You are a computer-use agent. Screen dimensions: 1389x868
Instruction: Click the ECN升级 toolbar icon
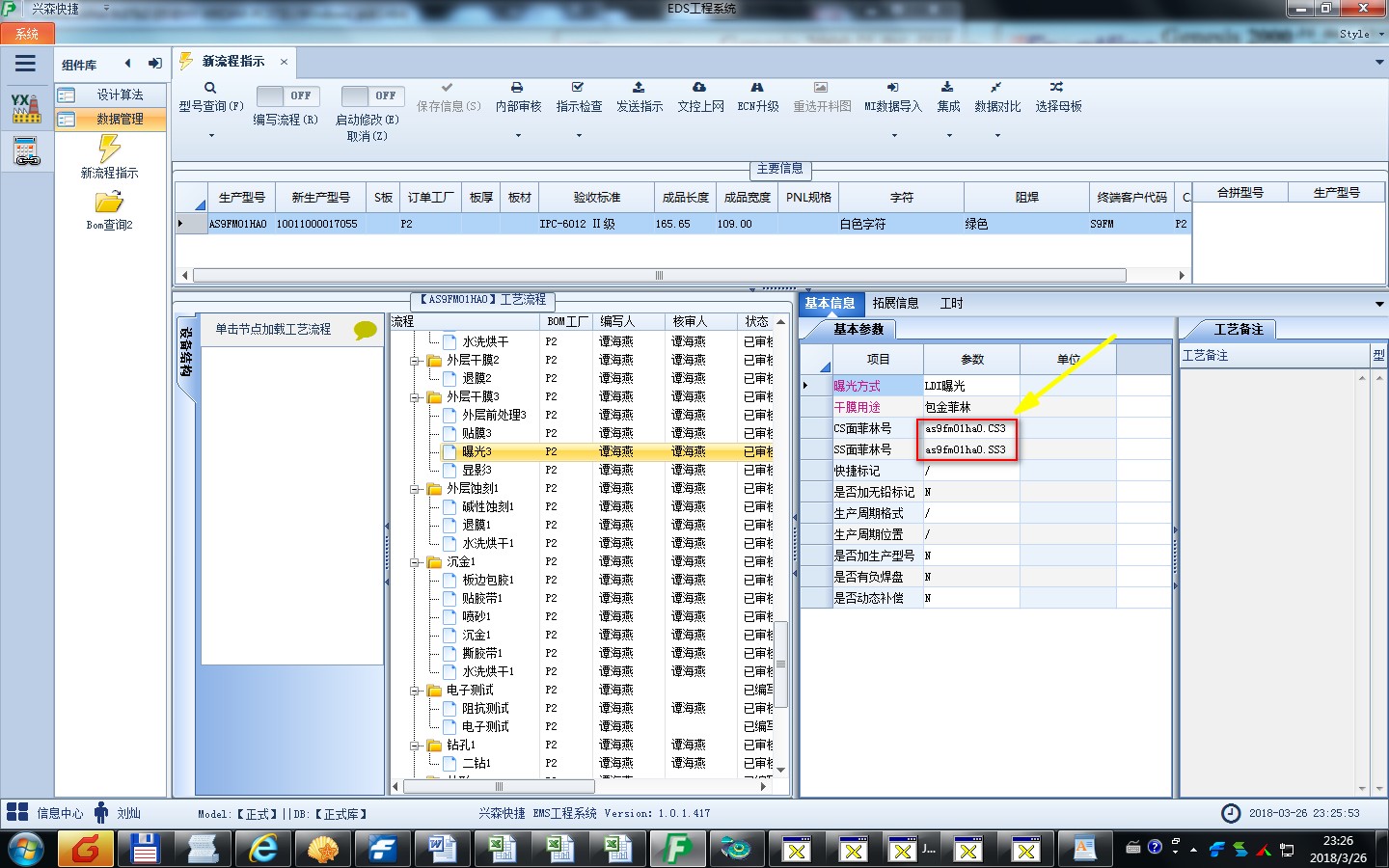(x=757, y=88)
